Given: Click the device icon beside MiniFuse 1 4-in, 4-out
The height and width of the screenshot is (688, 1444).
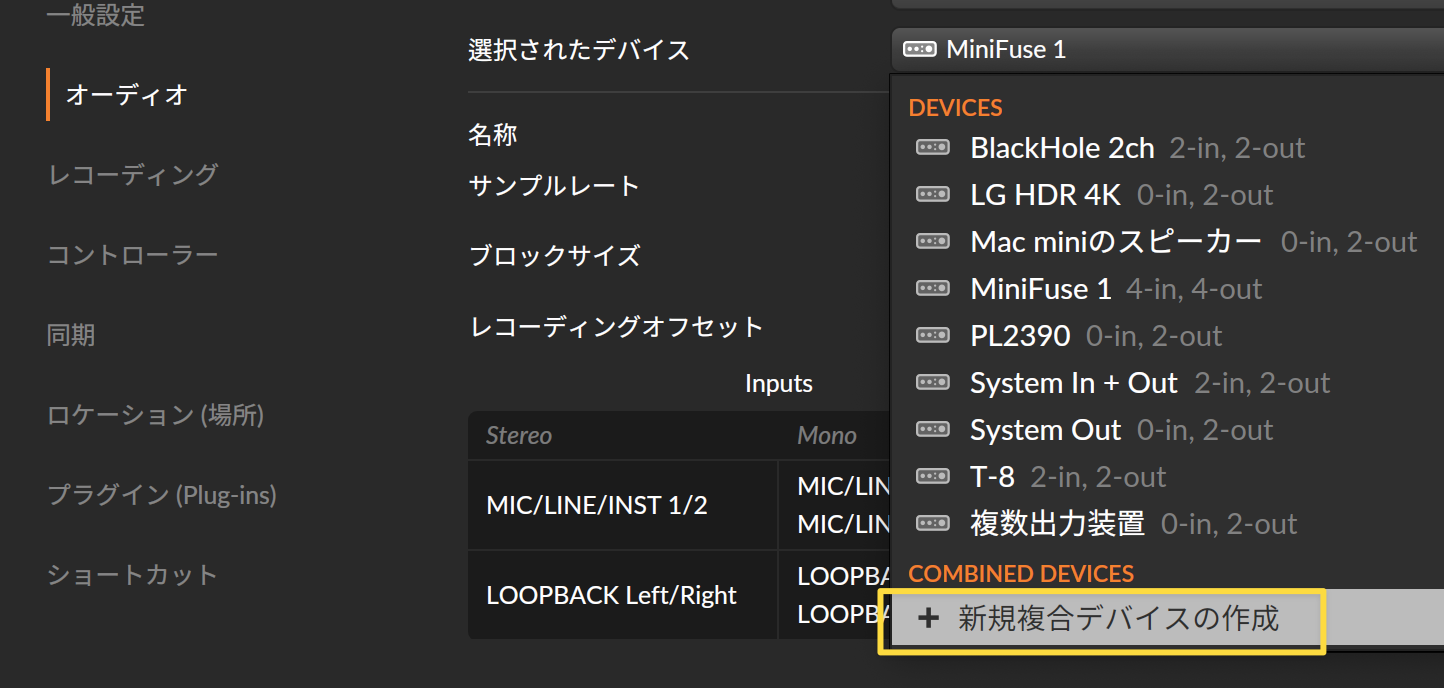Looking at the screenshot, I should [933, 289].
